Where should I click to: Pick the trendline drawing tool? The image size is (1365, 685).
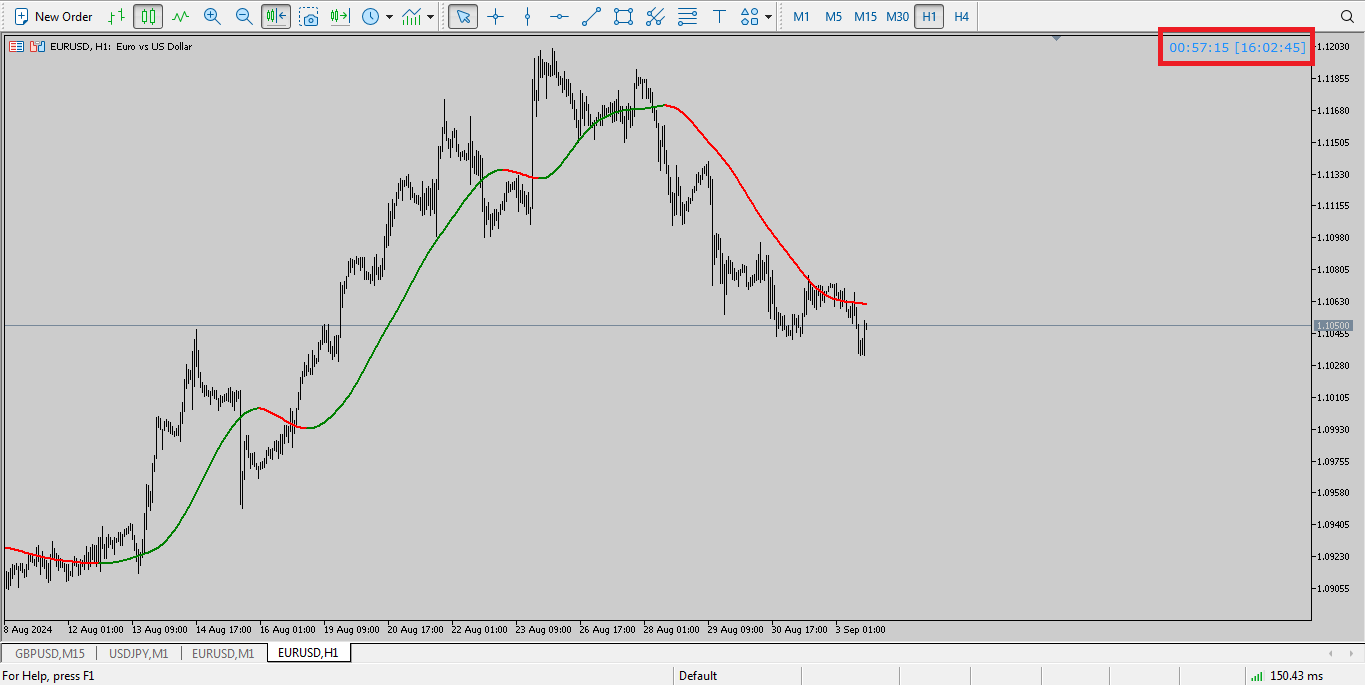(591, 16)
